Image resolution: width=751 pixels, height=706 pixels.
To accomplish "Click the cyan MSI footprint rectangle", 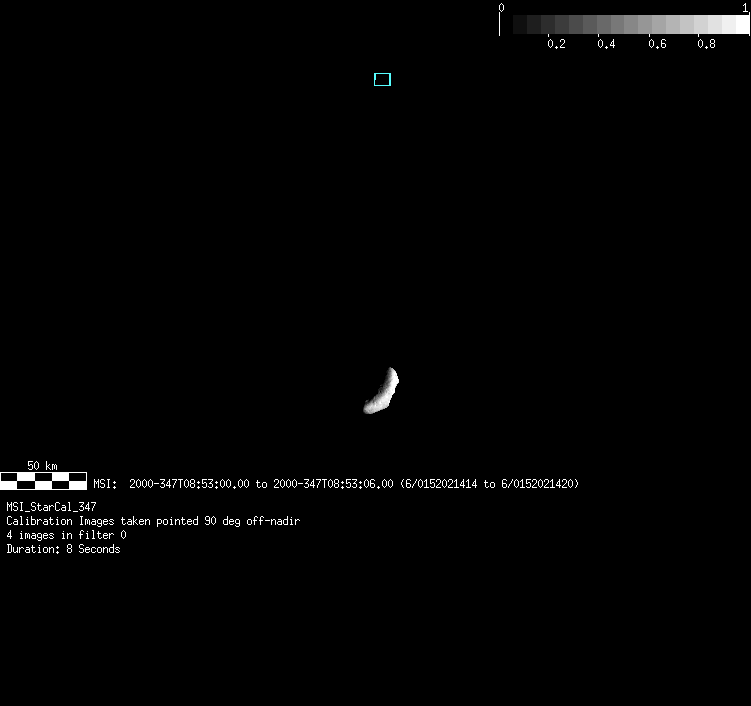I will [x=382, y=79].
